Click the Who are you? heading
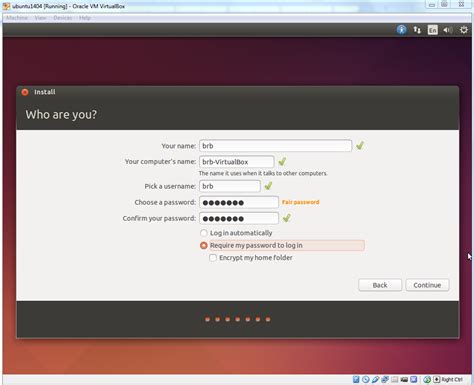Viewport: 474px width, 385px height. (61, 114)
